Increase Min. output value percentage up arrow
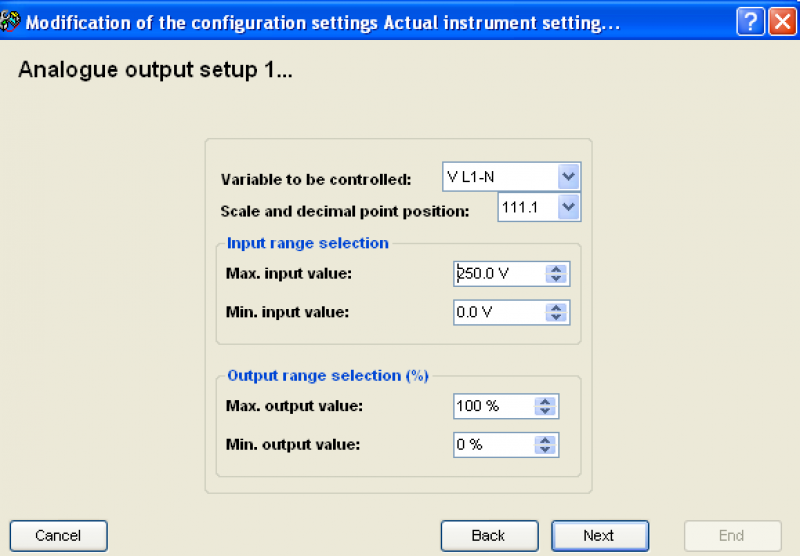This screenshot has height=556, width=800. [545, 440]
